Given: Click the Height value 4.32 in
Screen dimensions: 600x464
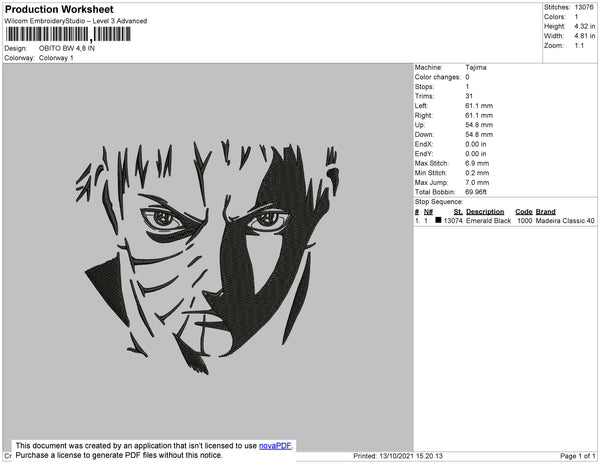Looking at the screenshot, I should [585, 26].
